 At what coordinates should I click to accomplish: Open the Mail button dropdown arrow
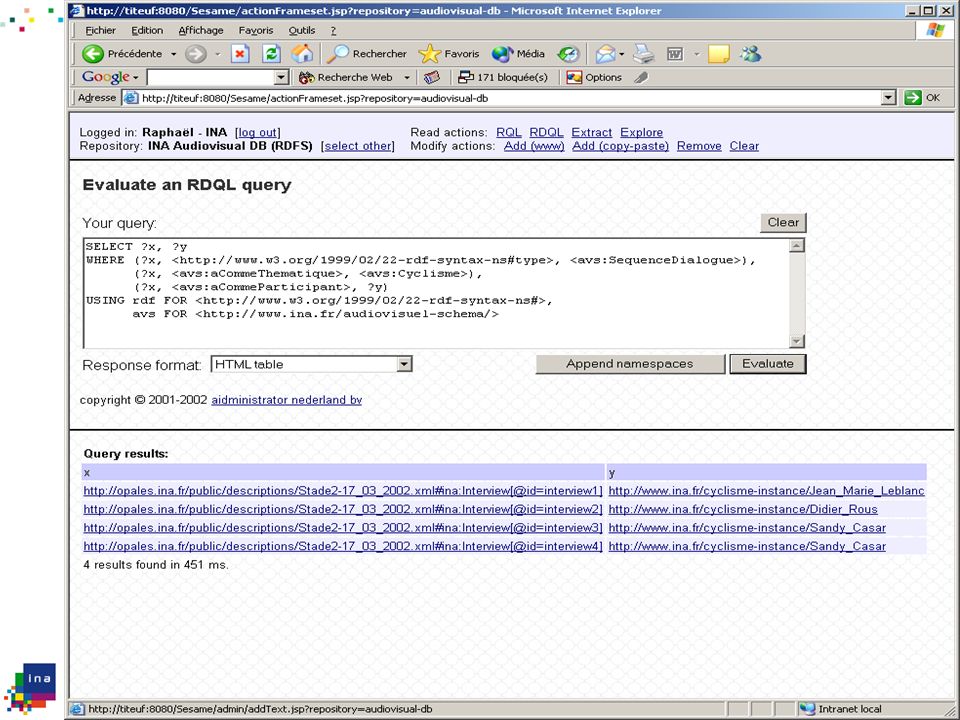[621, 54]
